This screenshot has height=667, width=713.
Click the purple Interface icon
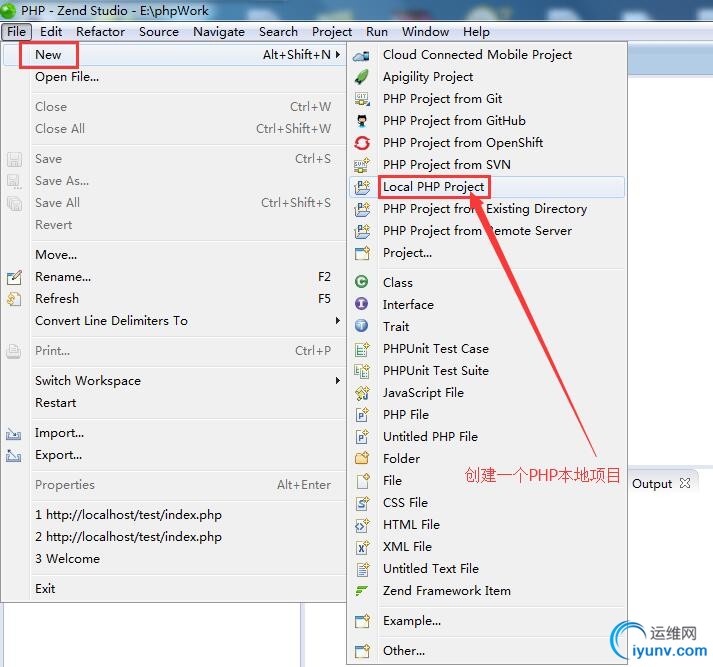(x=362, y=304)
